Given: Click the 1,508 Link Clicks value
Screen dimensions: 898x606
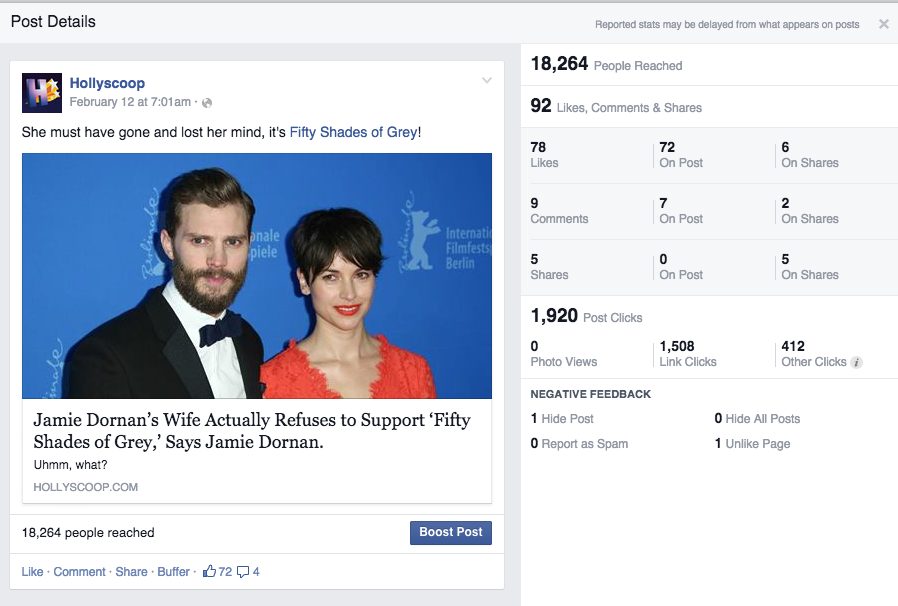Looking at the screenshot, I should click(x=688, y=354).
